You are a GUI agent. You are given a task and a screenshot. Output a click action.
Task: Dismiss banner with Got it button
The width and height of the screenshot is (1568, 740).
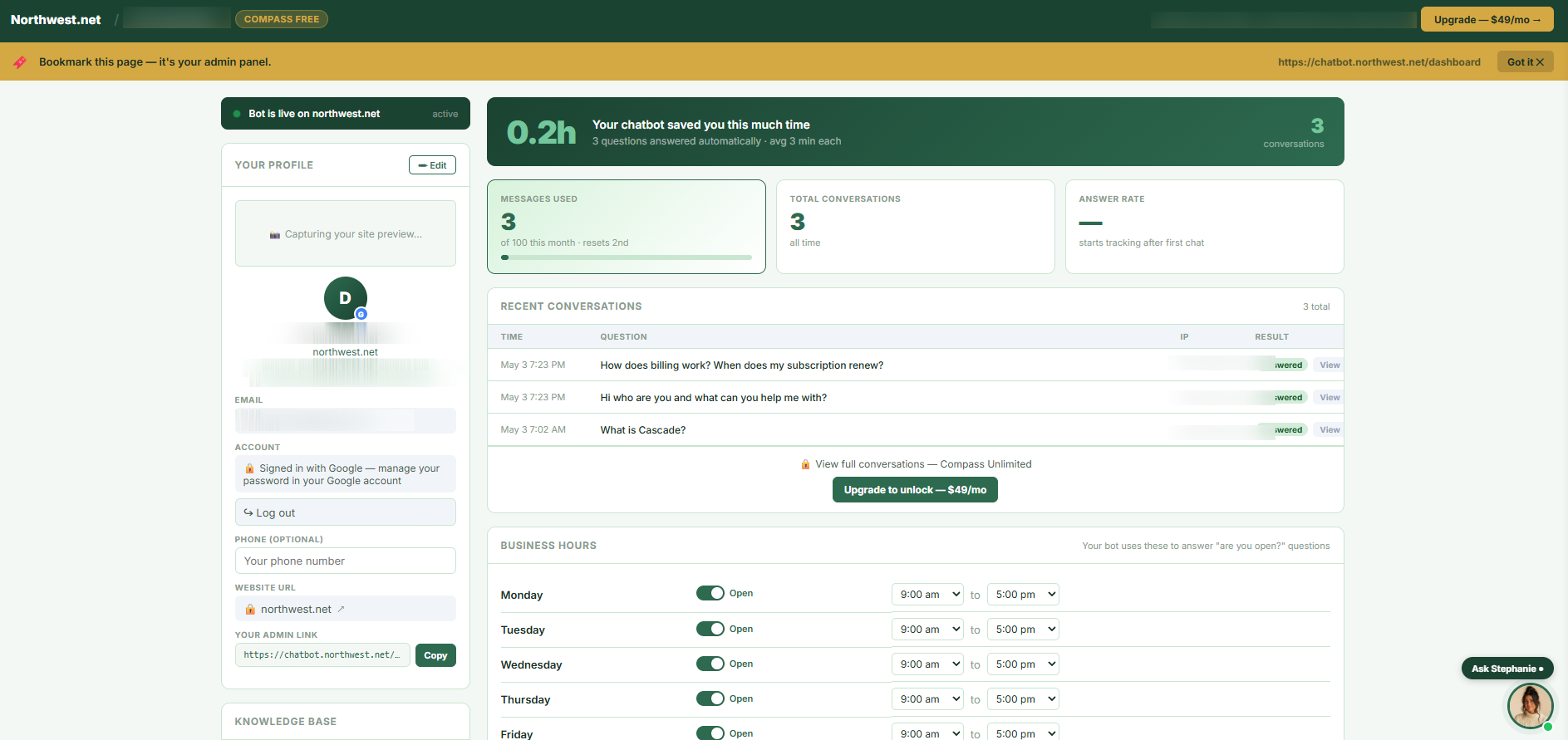1525,61
